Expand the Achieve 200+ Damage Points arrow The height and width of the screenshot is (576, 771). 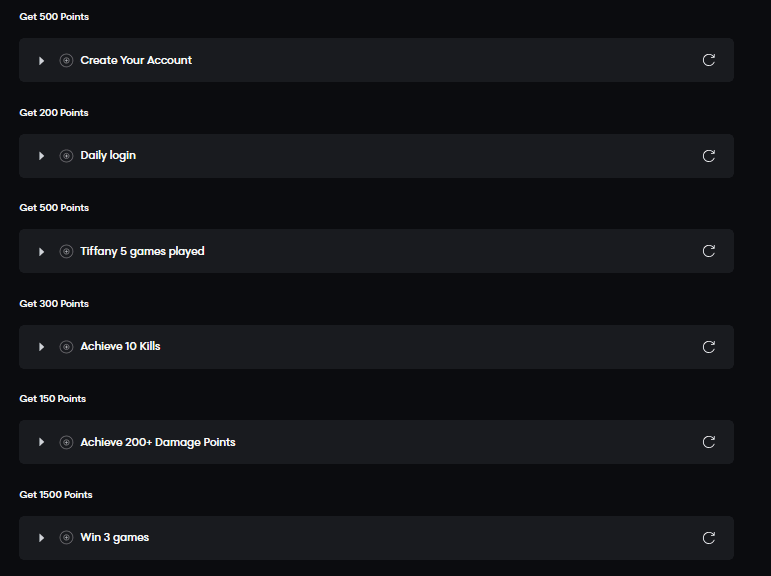42,442
